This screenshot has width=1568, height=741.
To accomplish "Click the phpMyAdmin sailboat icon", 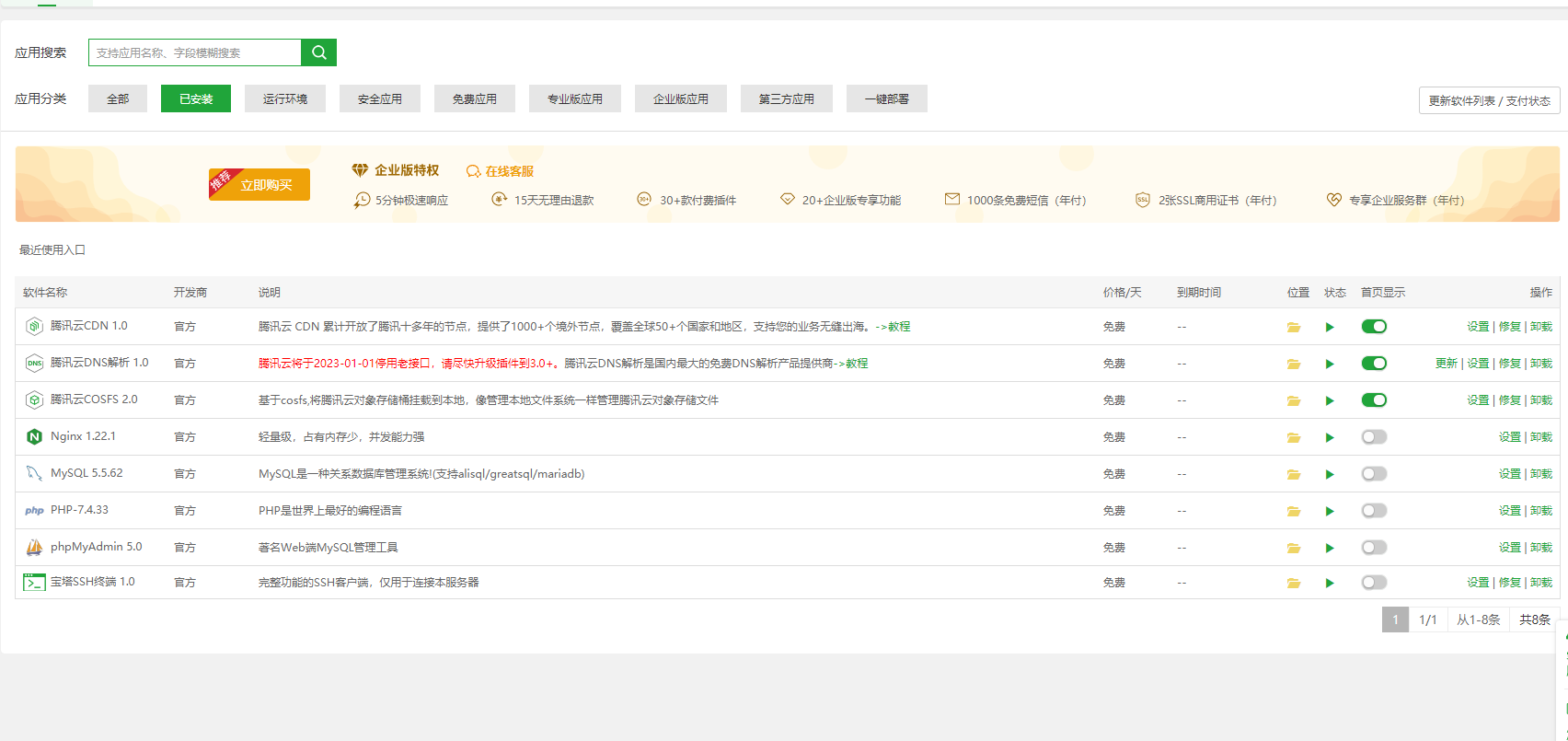I will [34, 547].
